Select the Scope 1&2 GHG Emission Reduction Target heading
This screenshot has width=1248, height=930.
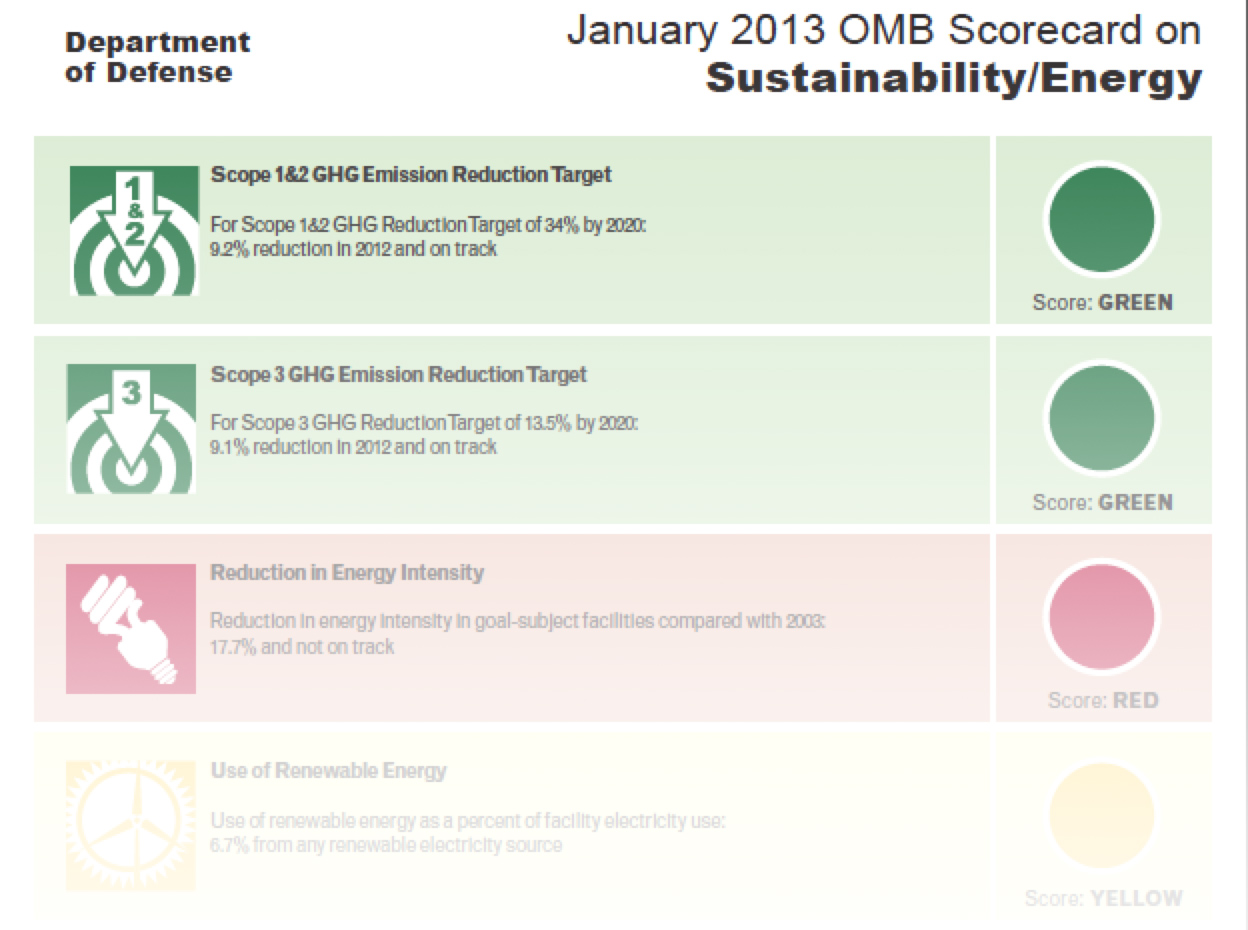point(411,175)
